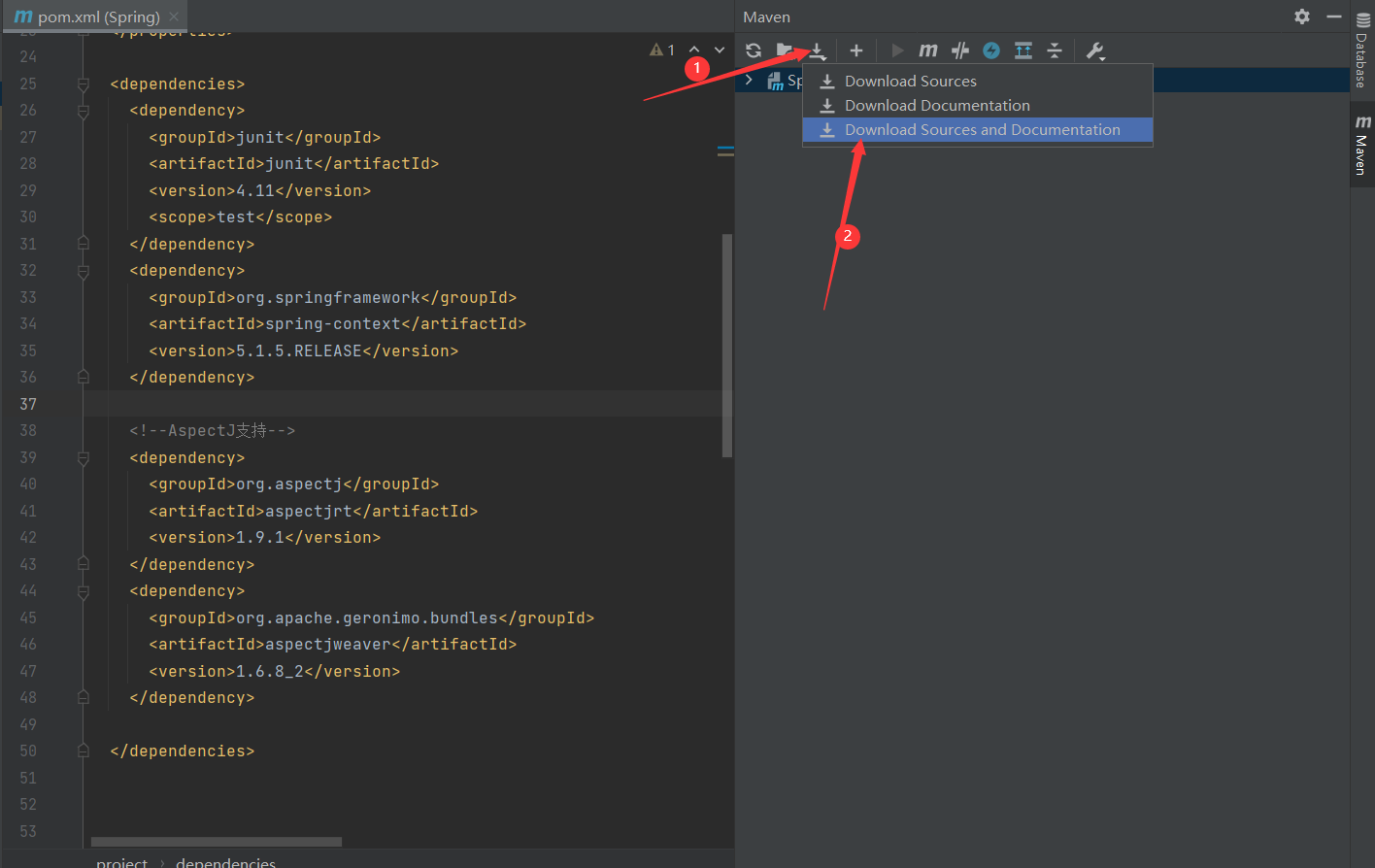This screenshot has width=1375, height=868.
Task: Add Maven project with plus icon
Action: click(855, 50)
